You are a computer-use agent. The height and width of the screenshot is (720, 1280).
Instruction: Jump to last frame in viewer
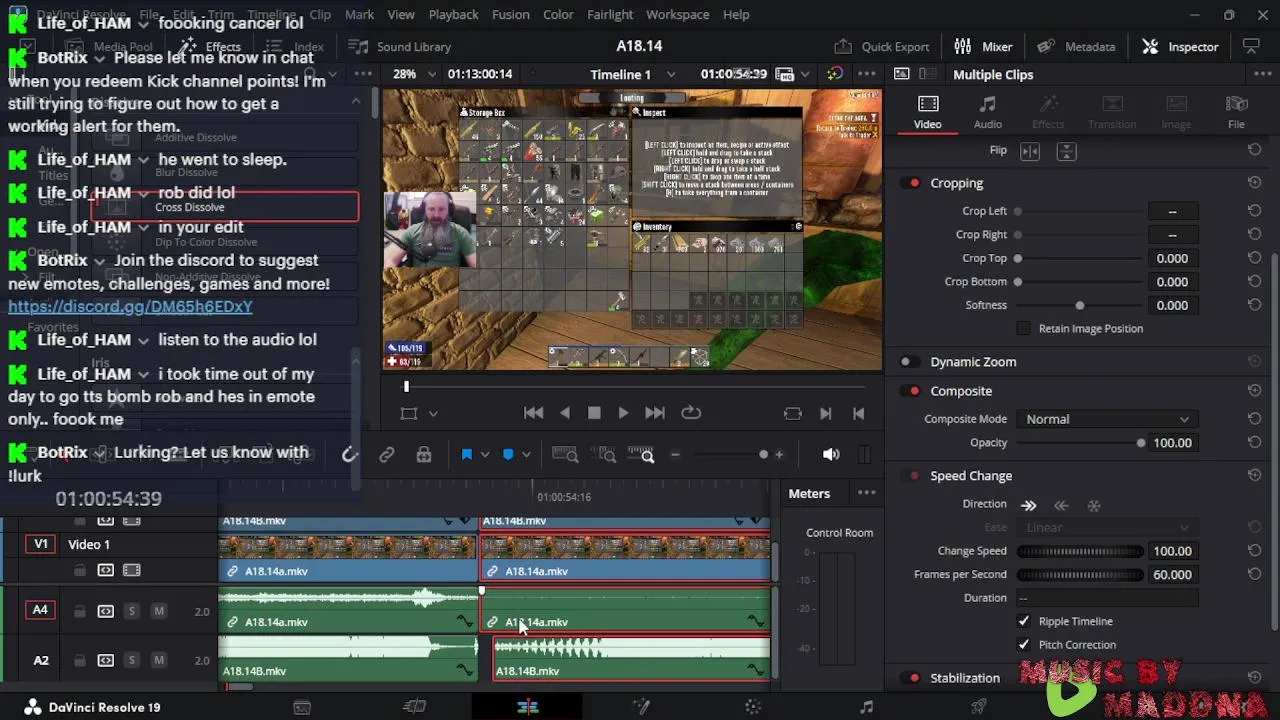coord(655,413)
